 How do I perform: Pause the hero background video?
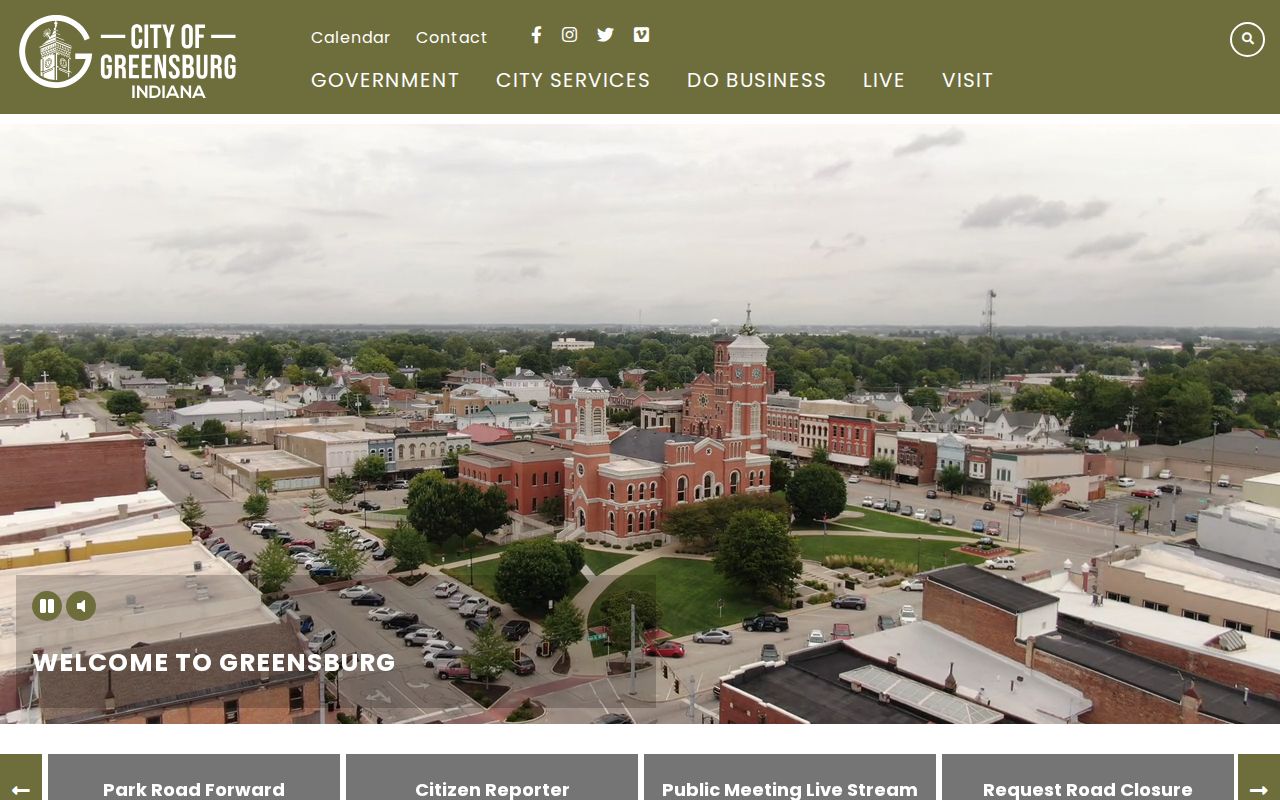(47, 606)
